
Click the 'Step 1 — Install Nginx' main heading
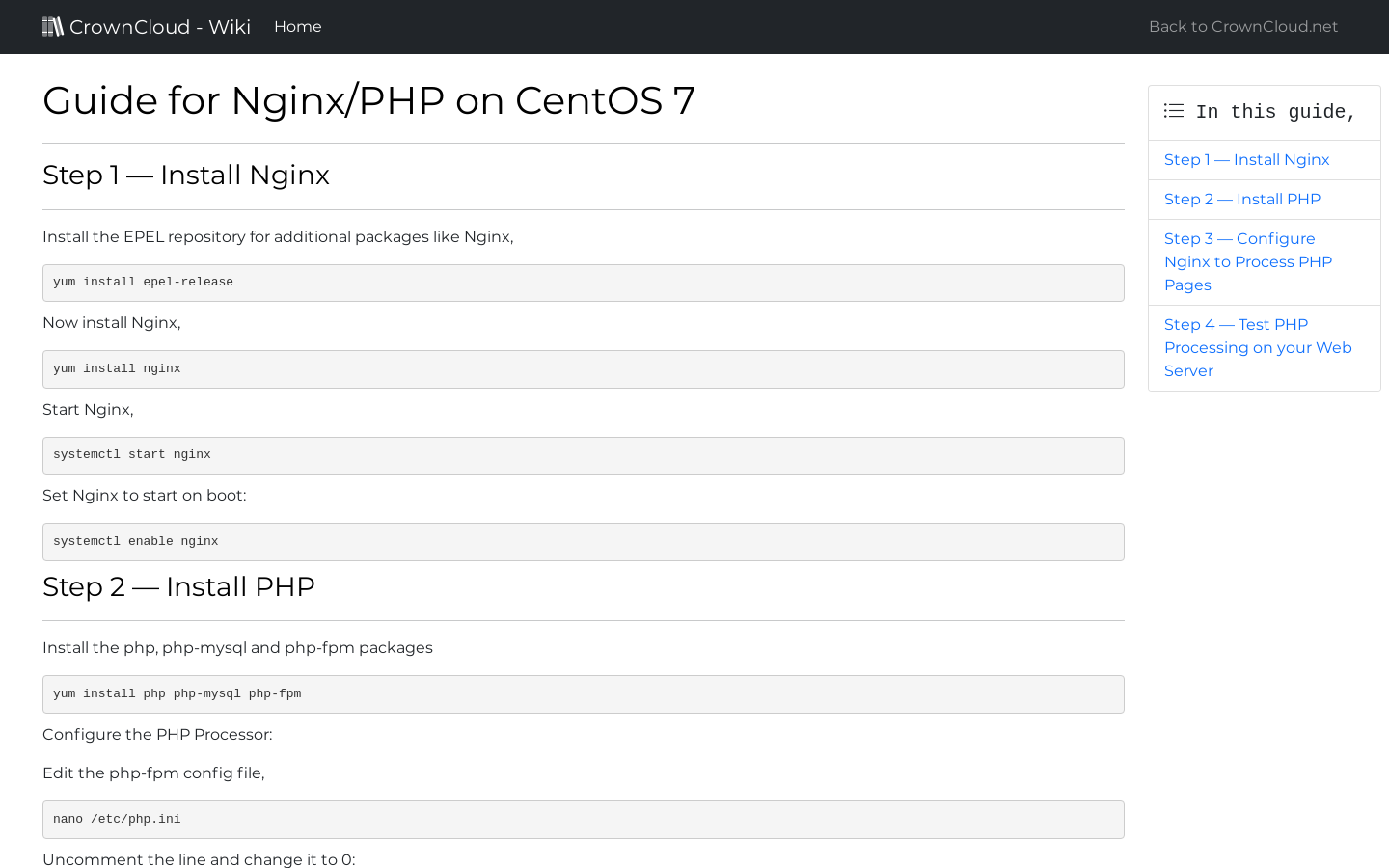pyautogui.click(x=186, y=176)
